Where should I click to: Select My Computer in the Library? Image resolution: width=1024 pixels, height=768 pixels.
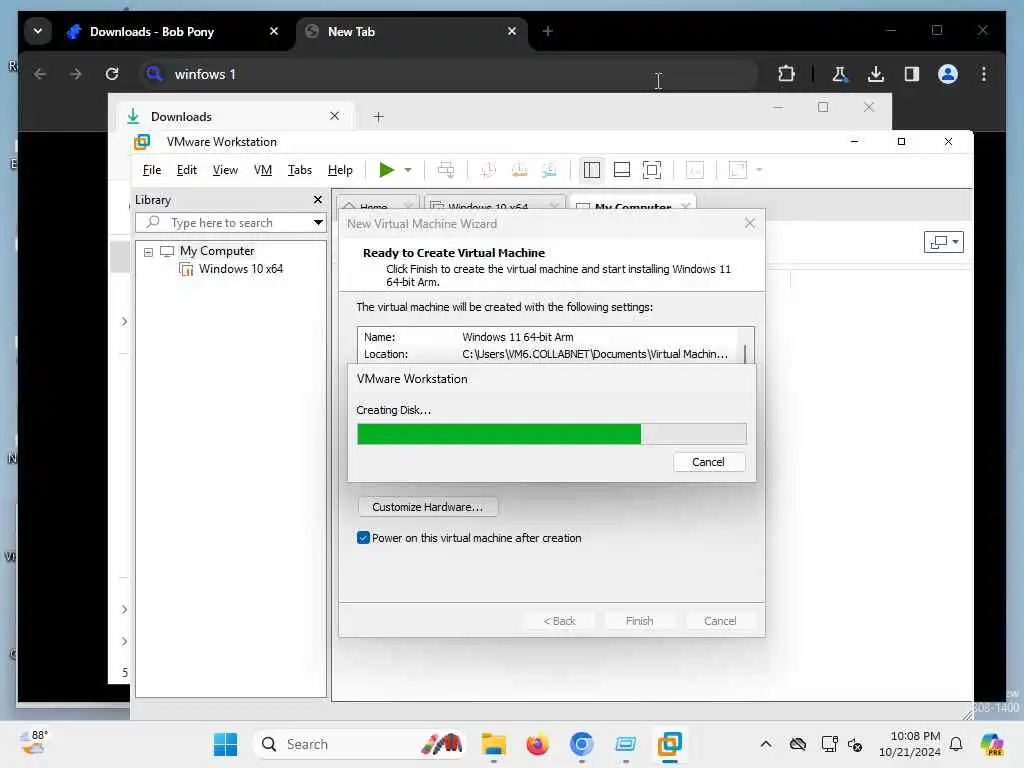217,251
